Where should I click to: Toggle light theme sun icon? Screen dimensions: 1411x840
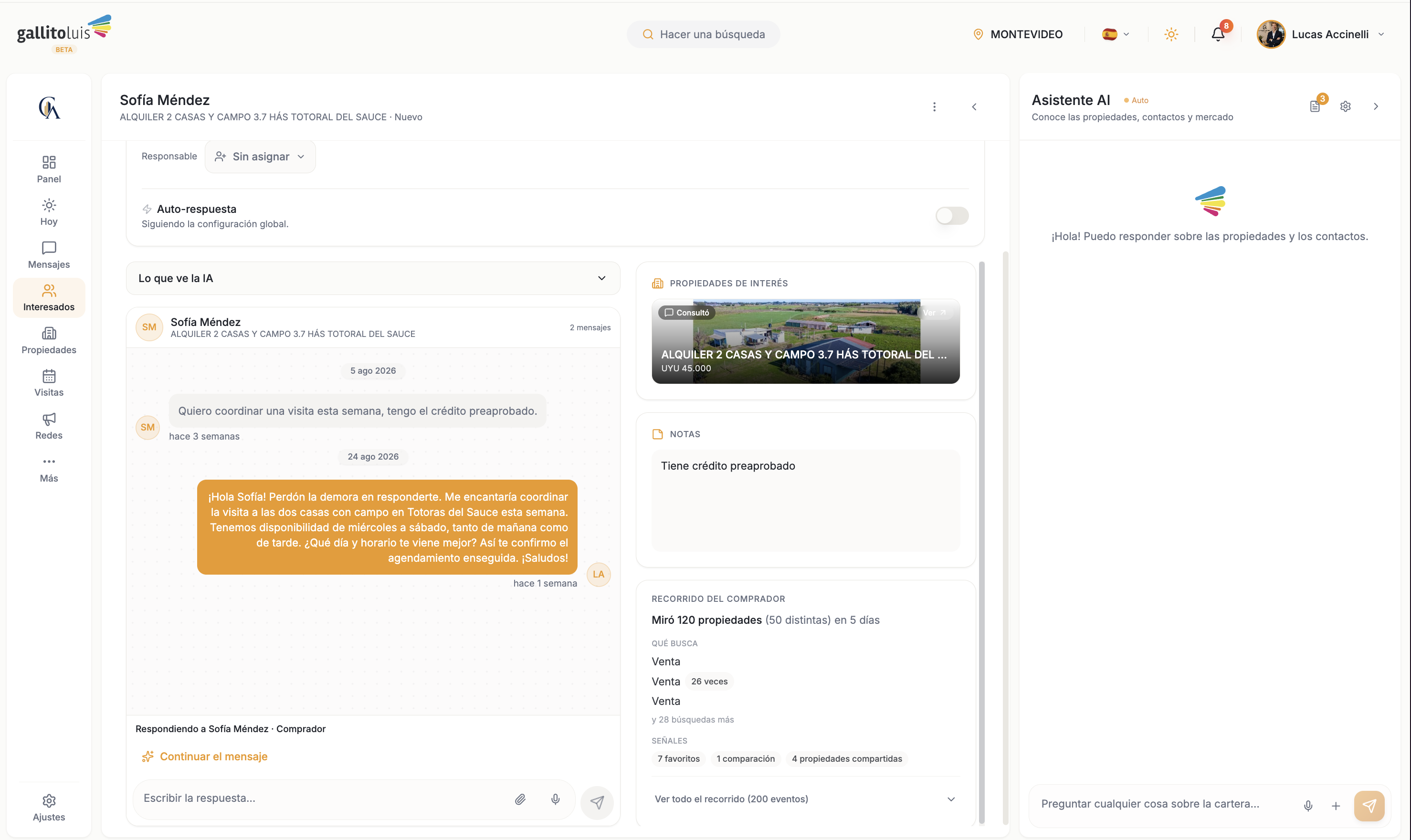(1171, 34)
